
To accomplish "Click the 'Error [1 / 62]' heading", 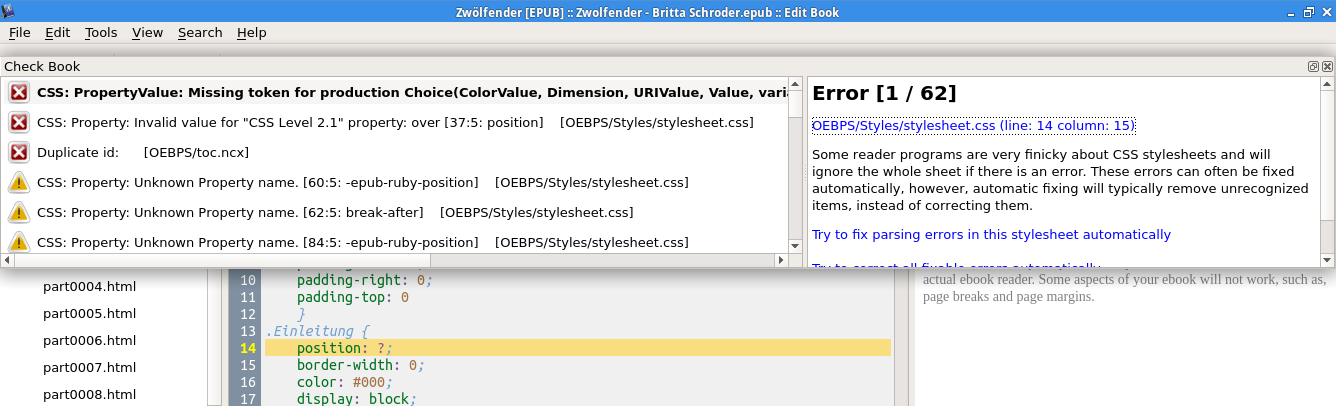I will 884,94.
